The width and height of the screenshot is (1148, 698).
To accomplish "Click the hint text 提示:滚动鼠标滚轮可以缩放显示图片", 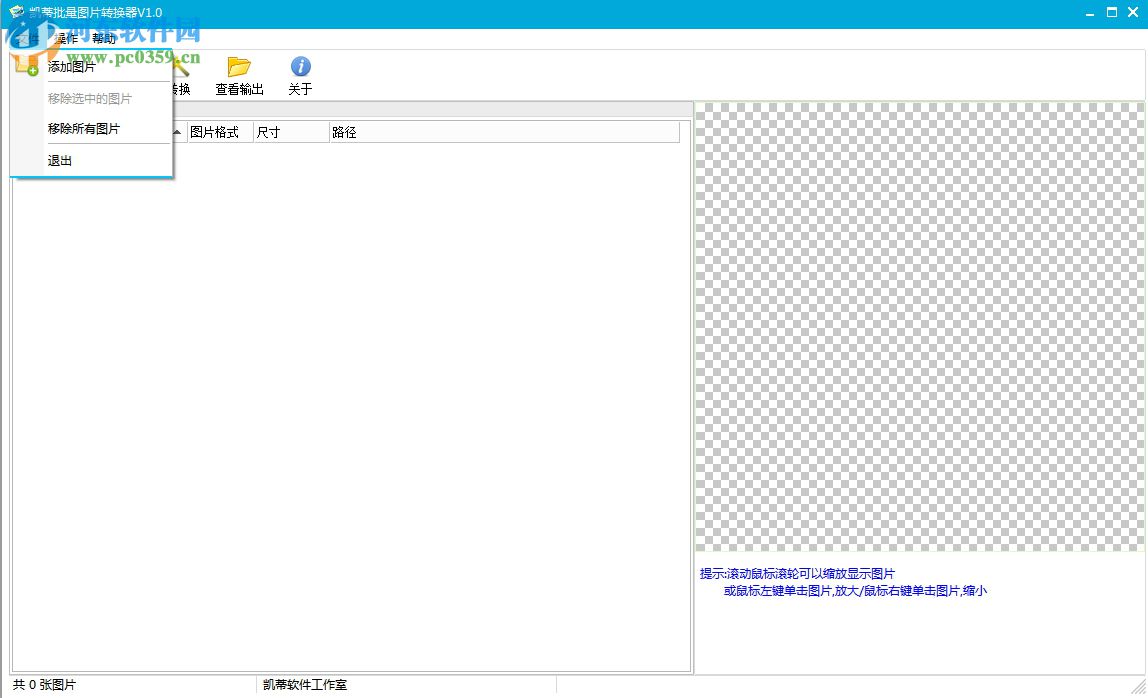I will (x=797, y=573).
